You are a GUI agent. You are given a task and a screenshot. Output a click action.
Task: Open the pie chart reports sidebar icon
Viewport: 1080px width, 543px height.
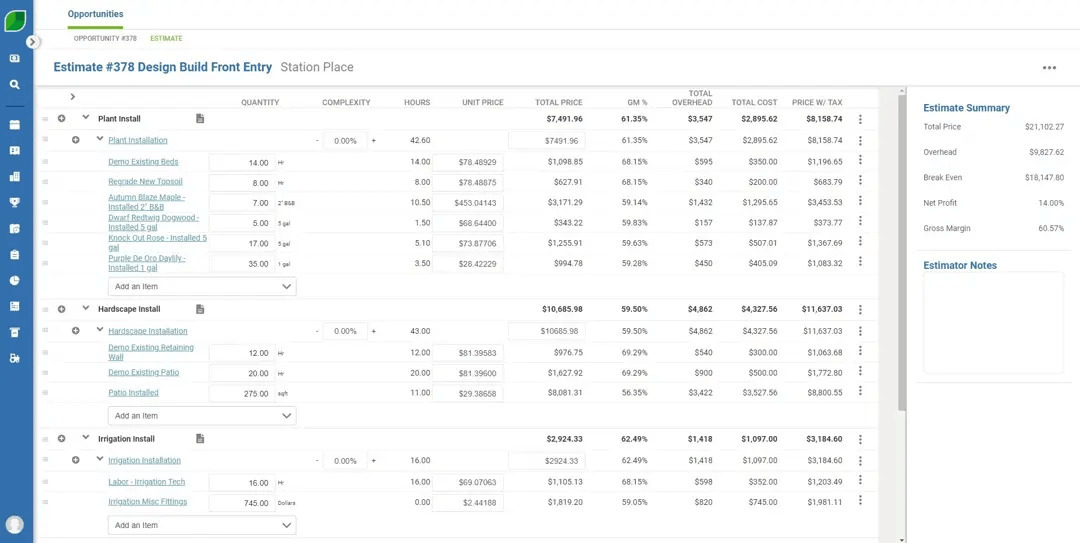[14, 280]
